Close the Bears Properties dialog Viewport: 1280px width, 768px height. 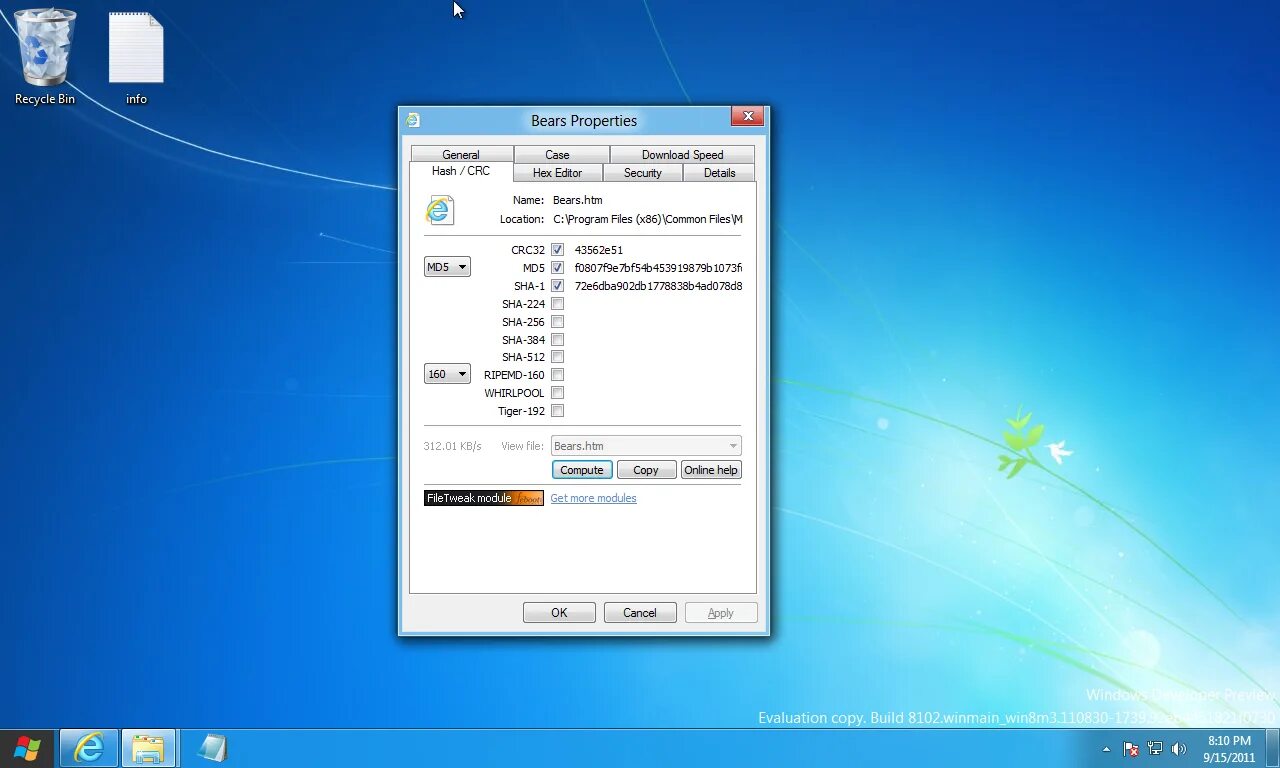(x=747, y=117)
